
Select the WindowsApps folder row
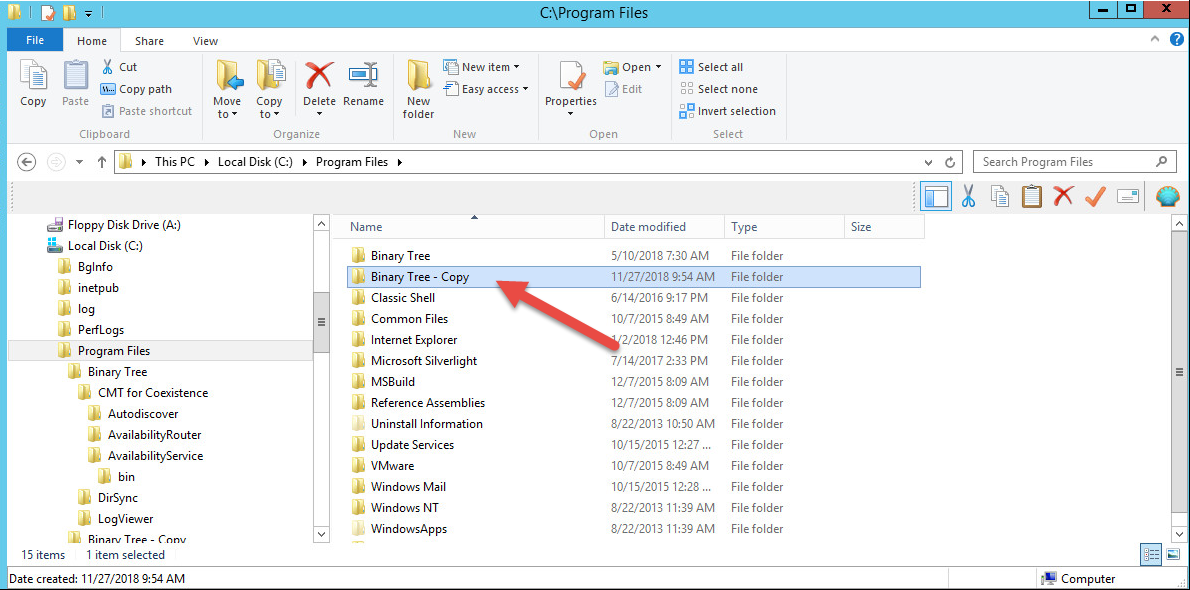pyautogui.click(x=634, y=528)
